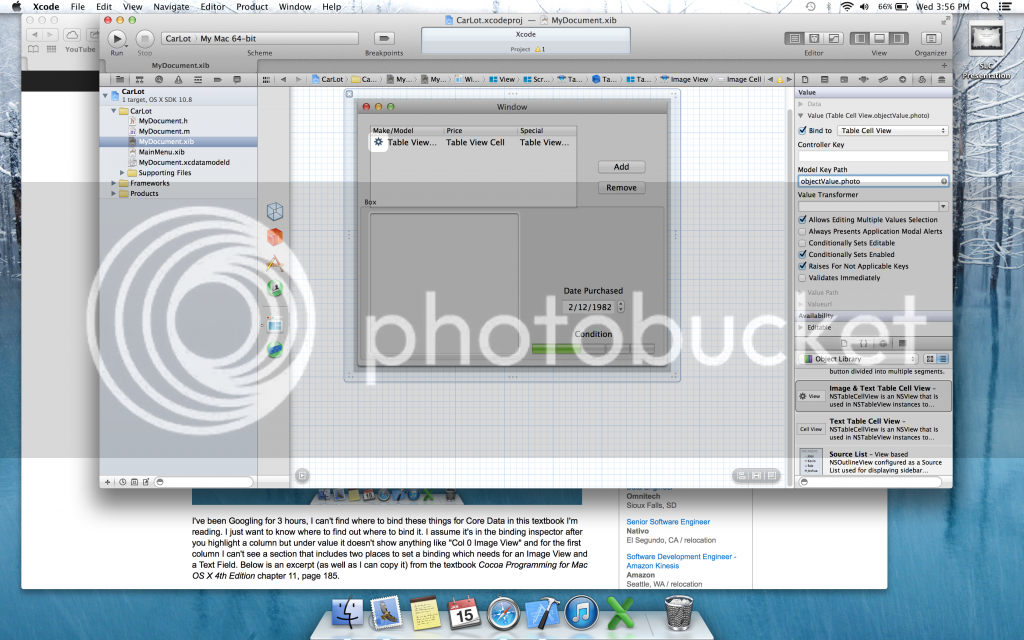Viewport: 1024px width, 640px height.
Task: Enable Validates Immediately
Action: pos(803,278)
